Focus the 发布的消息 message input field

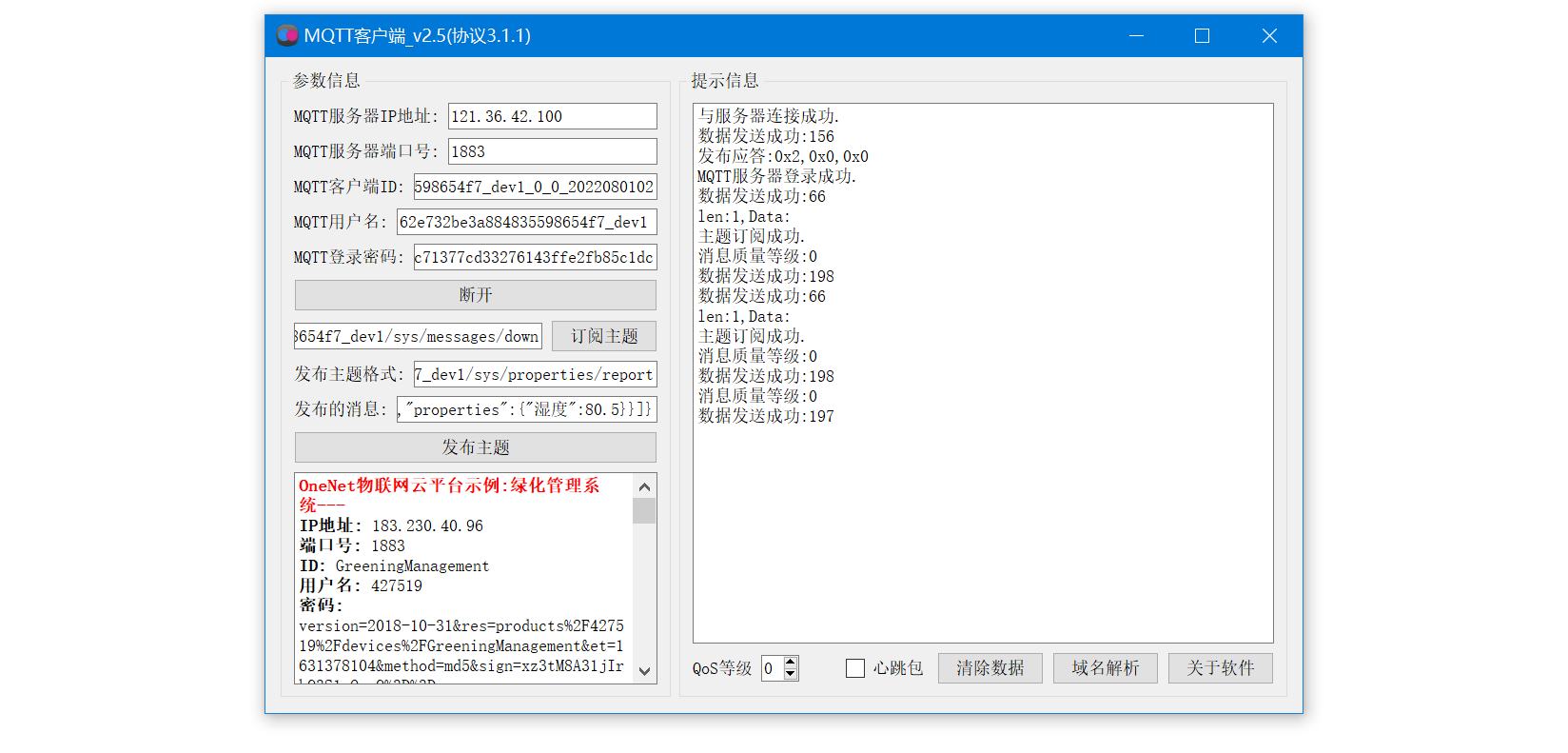pos(527,409)
